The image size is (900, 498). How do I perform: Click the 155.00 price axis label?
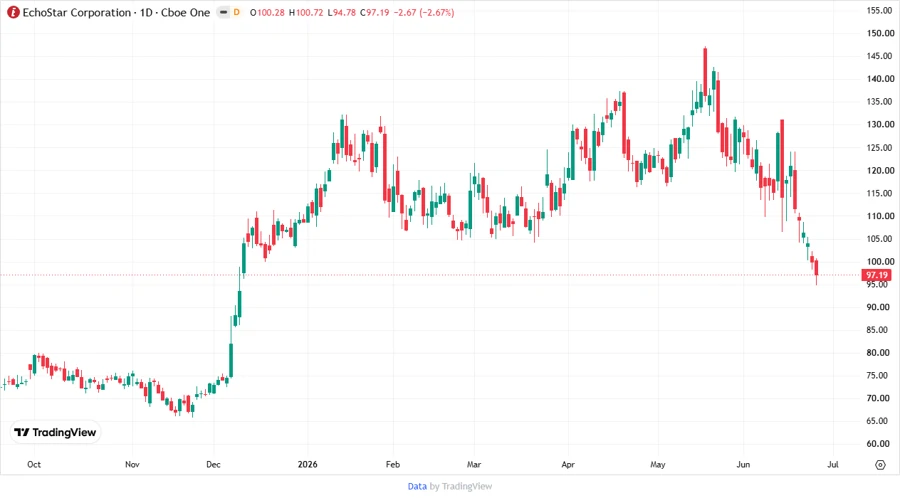(879, 10)
